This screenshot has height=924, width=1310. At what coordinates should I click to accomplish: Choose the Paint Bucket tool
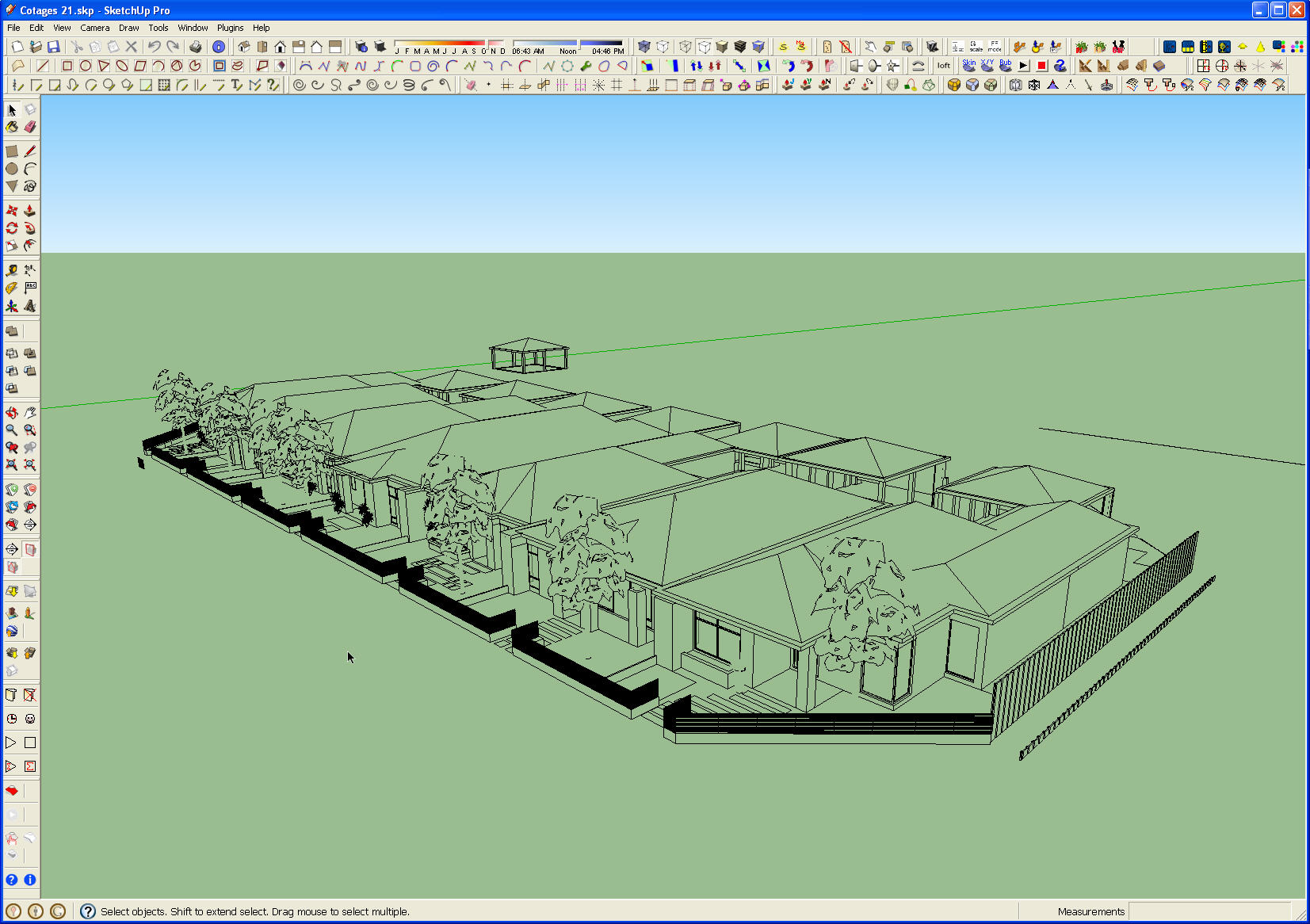[x=12, y=127]
